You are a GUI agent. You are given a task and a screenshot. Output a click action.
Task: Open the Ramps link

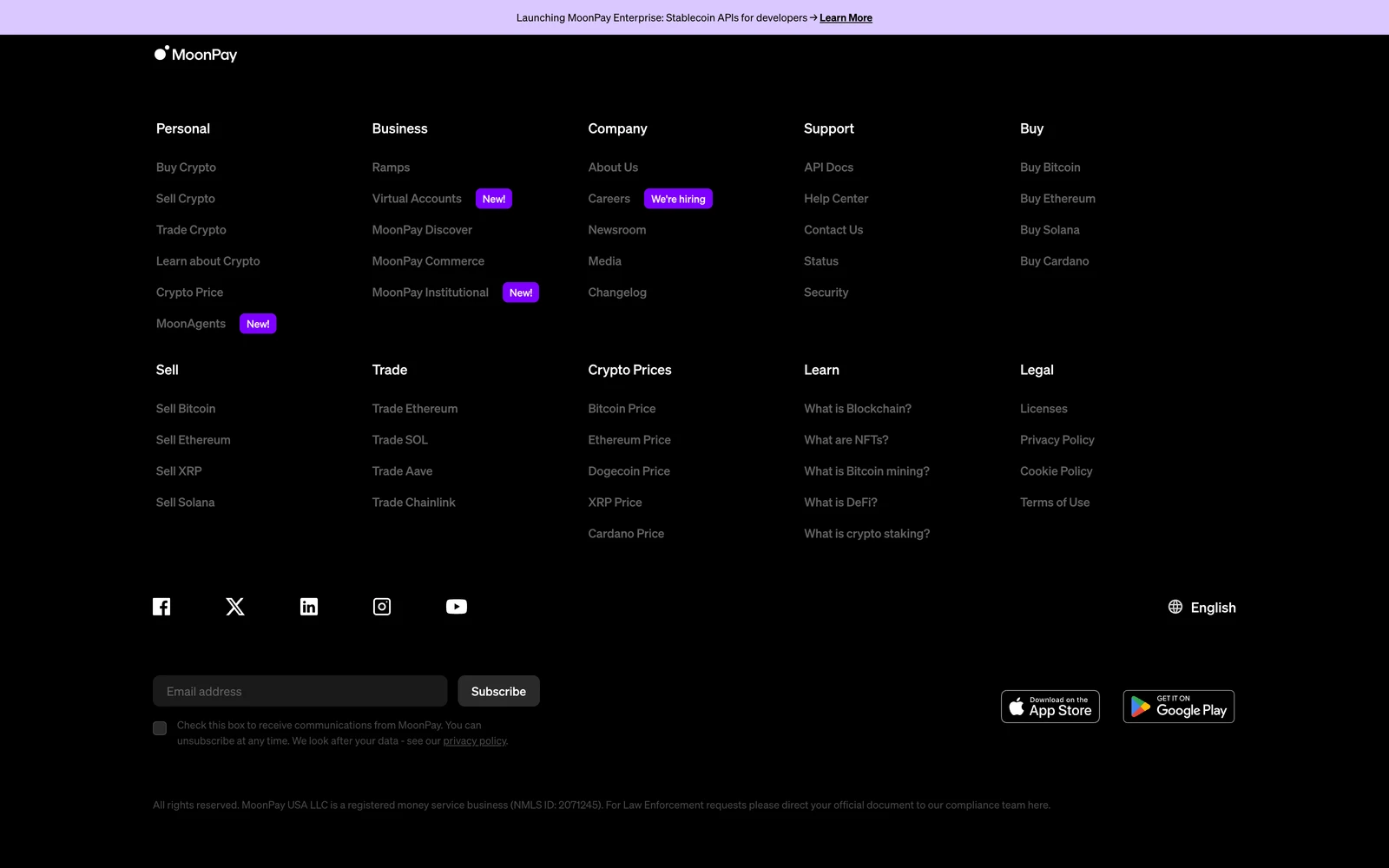click(x=391, y=168)
